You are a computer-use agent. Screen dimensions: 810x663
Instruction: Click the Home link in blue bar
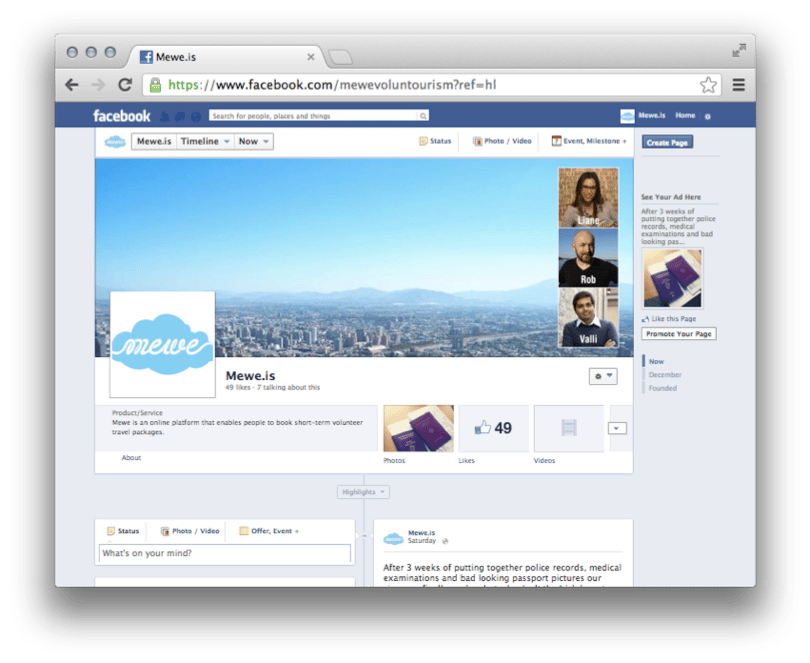click(685, 116)
